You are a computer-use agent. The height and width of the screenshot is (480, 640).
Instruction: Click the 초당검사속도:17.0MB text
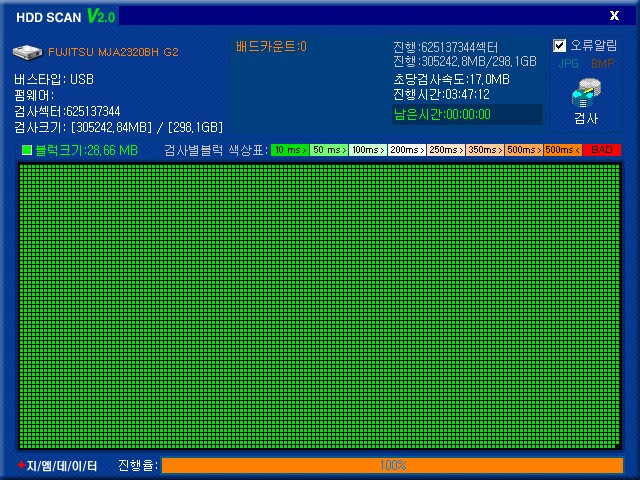[x=451, y=79]
